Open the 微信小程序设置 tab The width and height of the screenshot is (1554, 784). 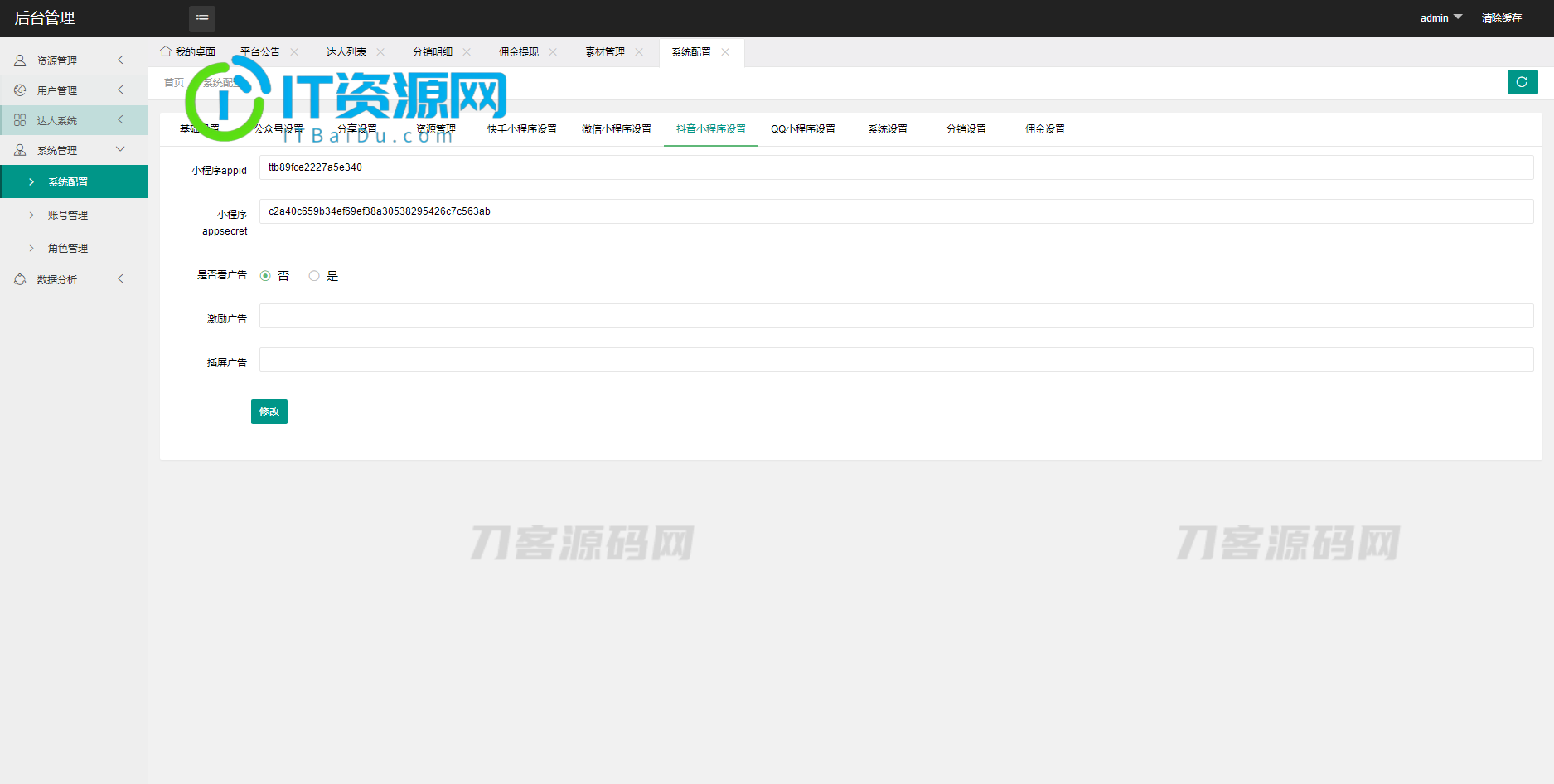tap(617, 129)
